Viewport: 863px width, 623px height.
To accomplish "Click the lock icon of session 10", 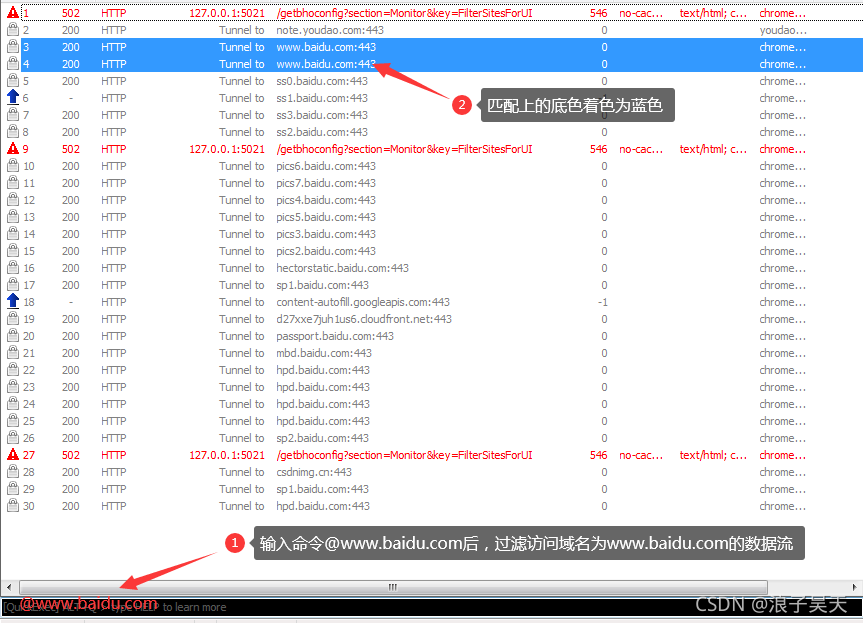I will pos(13,166).
